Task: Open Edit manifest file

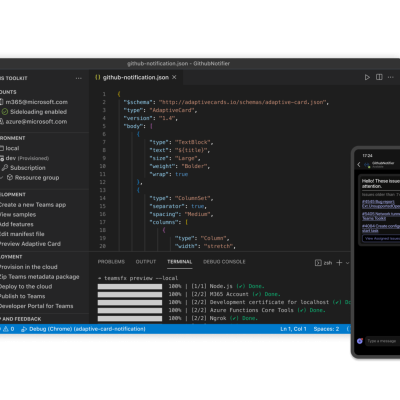Action: [x=22, y=234]
